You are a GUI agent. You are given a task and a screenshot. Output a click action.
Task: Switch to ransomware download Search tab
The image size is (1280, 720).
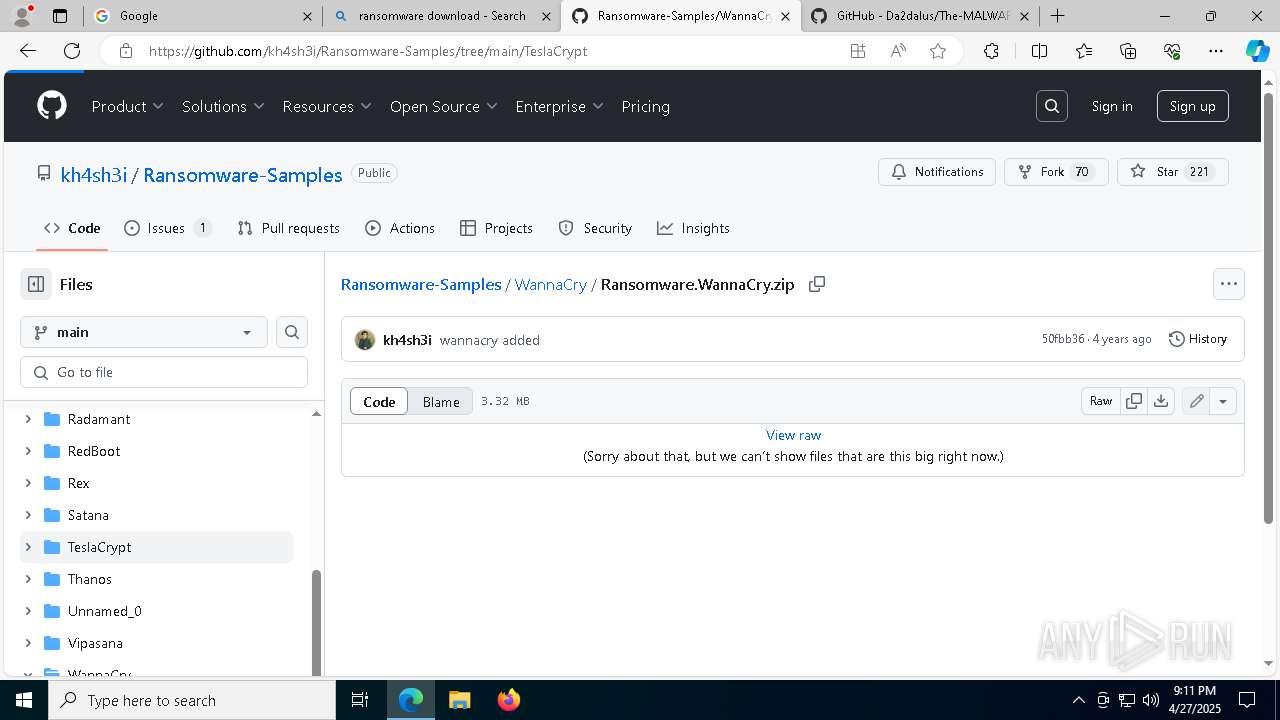coord(442,16)
